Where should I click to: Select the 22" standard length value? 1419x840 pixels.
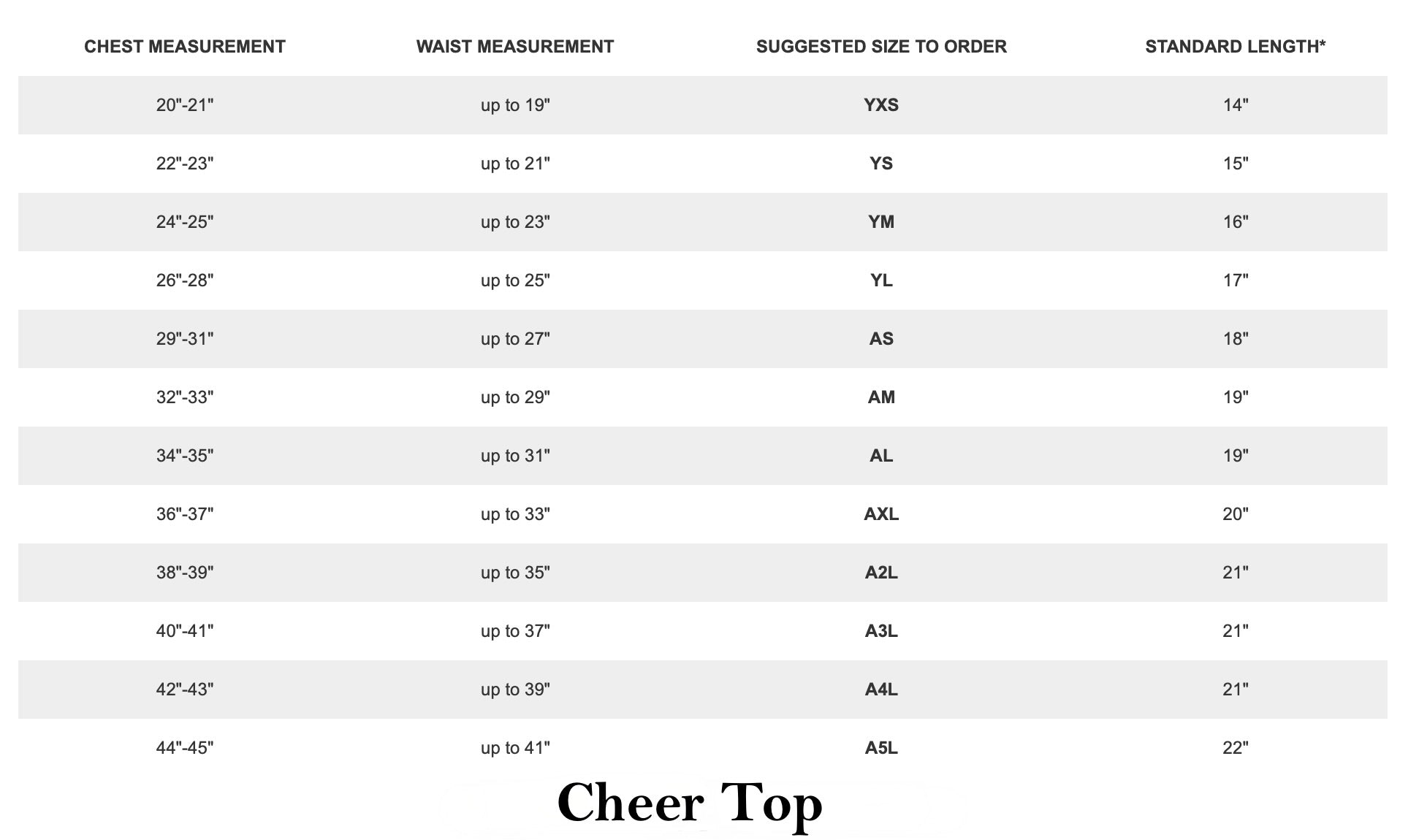1236,748
